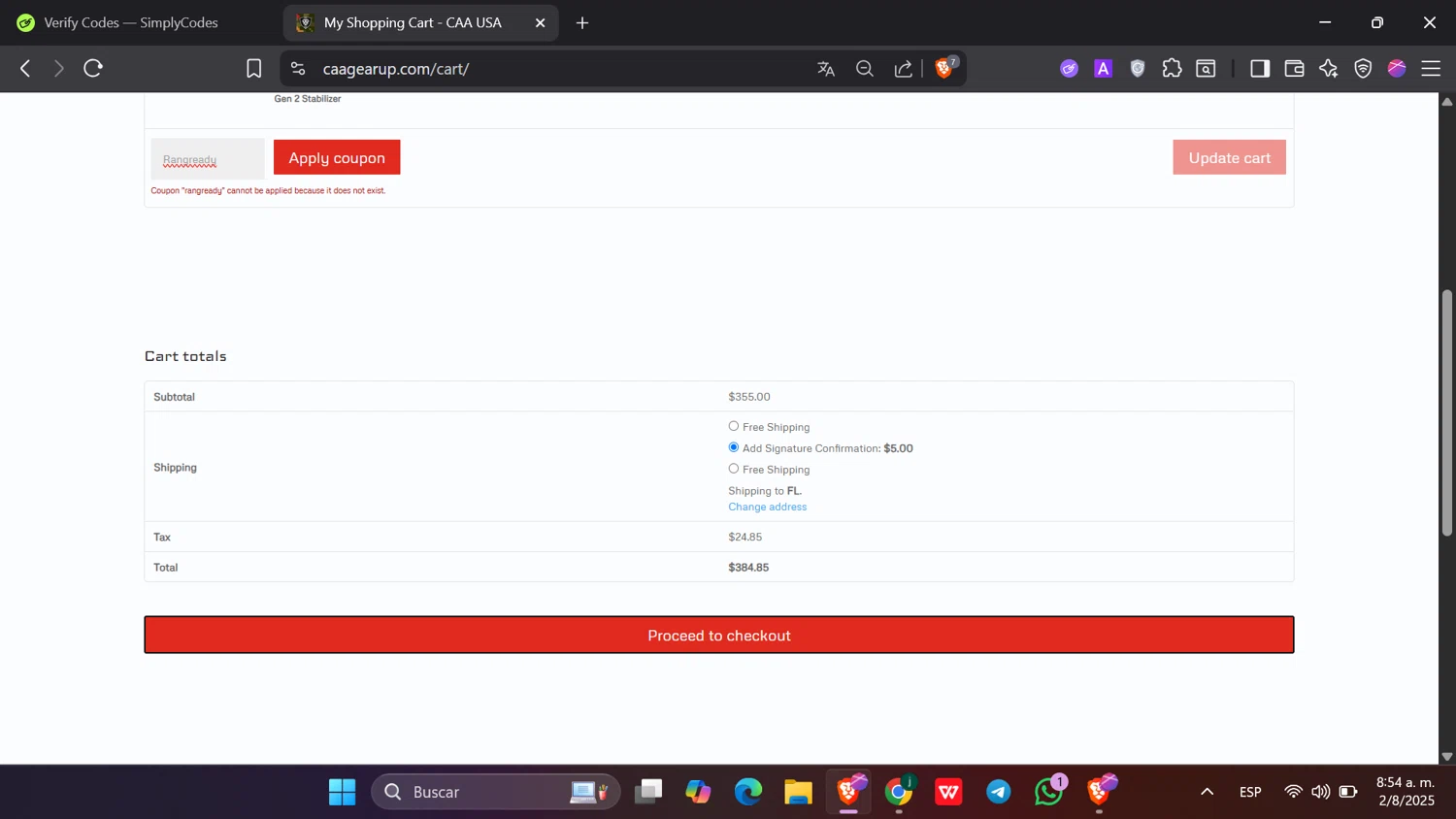The height and width of the screenshot is (819, 1456).
Task: Click the tab search toolbar icon
Action: point(1206,69)
